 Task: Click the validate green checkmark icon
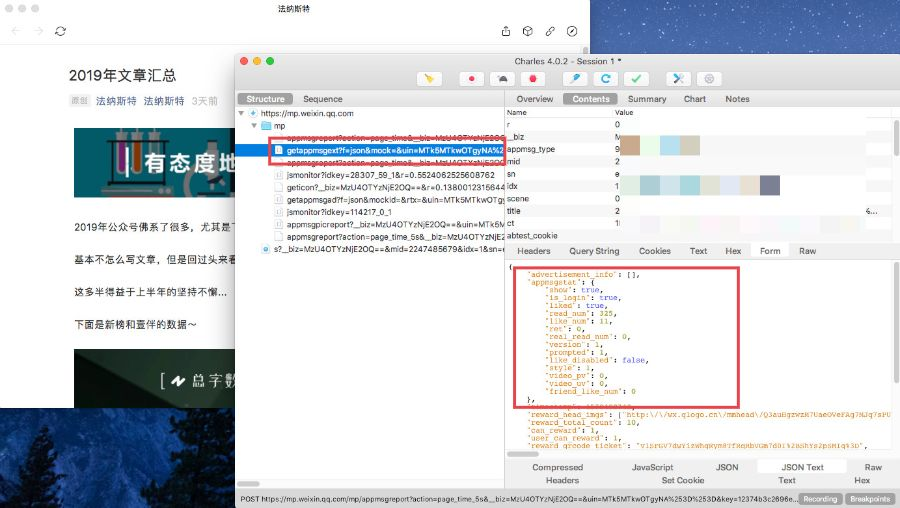click(636, 79)
